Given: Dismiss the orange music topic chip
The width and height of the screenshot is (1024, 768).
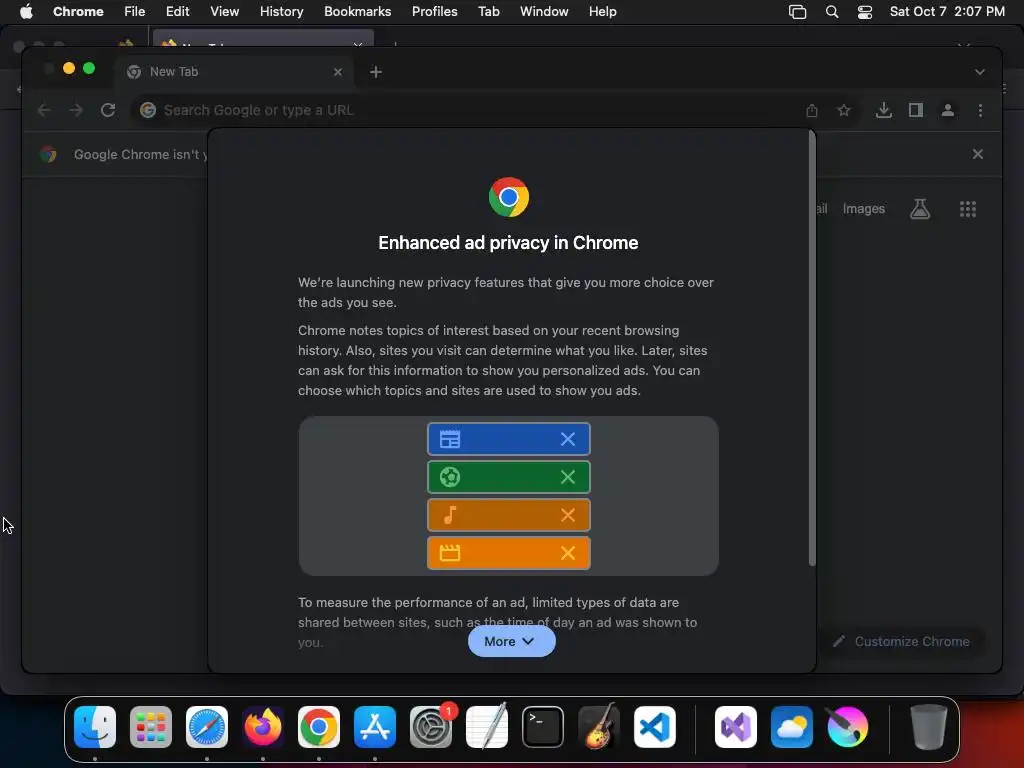Looking at the screenshot, I should (x=568, y=515).
